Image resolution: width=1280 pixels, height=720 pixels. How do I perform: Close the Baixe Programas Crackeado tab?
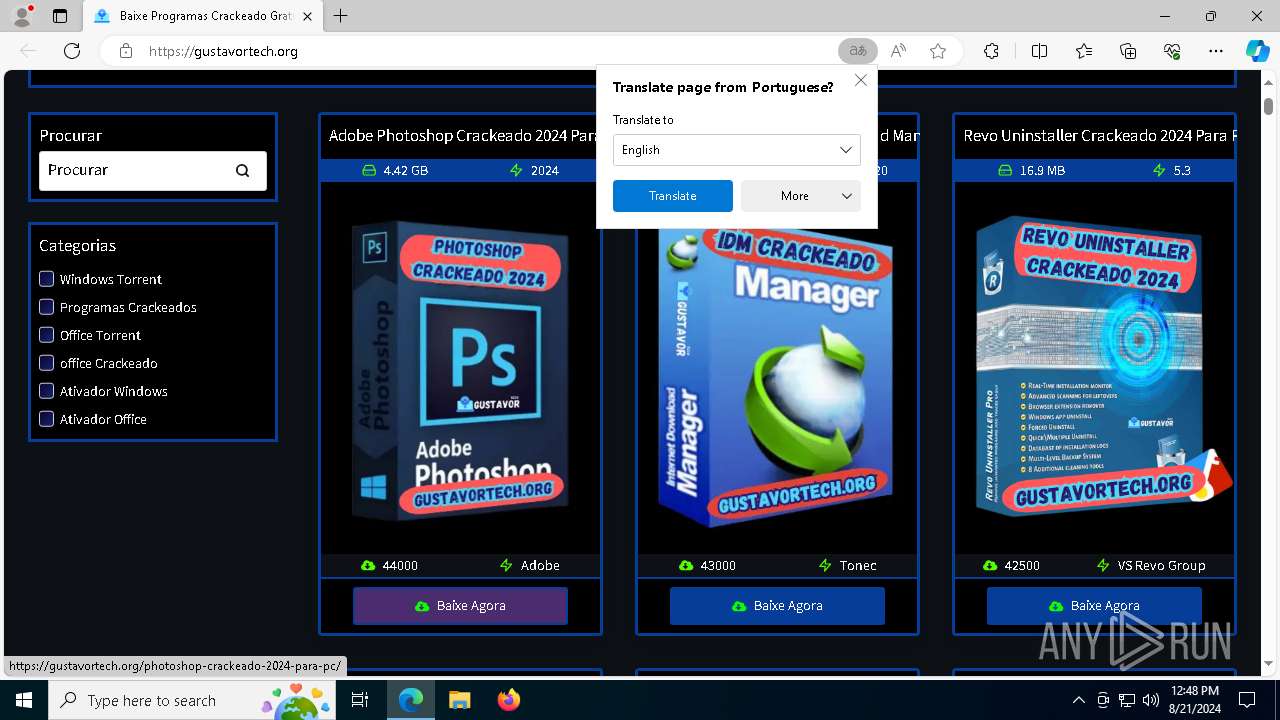307,16
